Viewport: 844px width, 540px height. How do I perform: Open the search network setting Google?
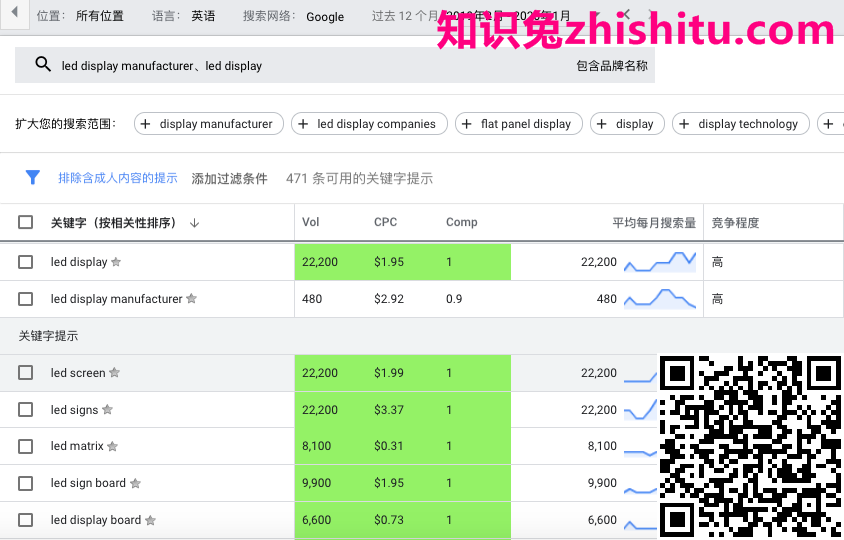pyautogui.click(x=325, y=17)
